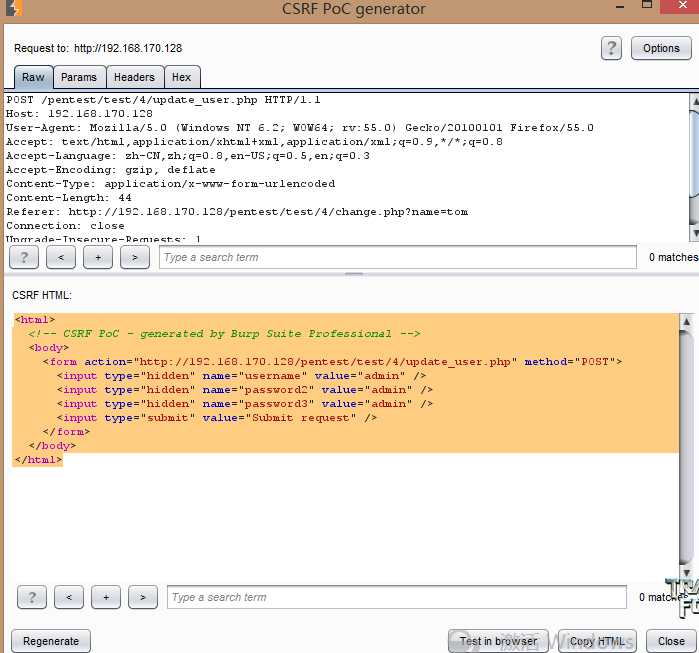The width and height of the screenshot is (699, 653).
Task: Click the Accept-Language header line
Action: coord(188,156)
